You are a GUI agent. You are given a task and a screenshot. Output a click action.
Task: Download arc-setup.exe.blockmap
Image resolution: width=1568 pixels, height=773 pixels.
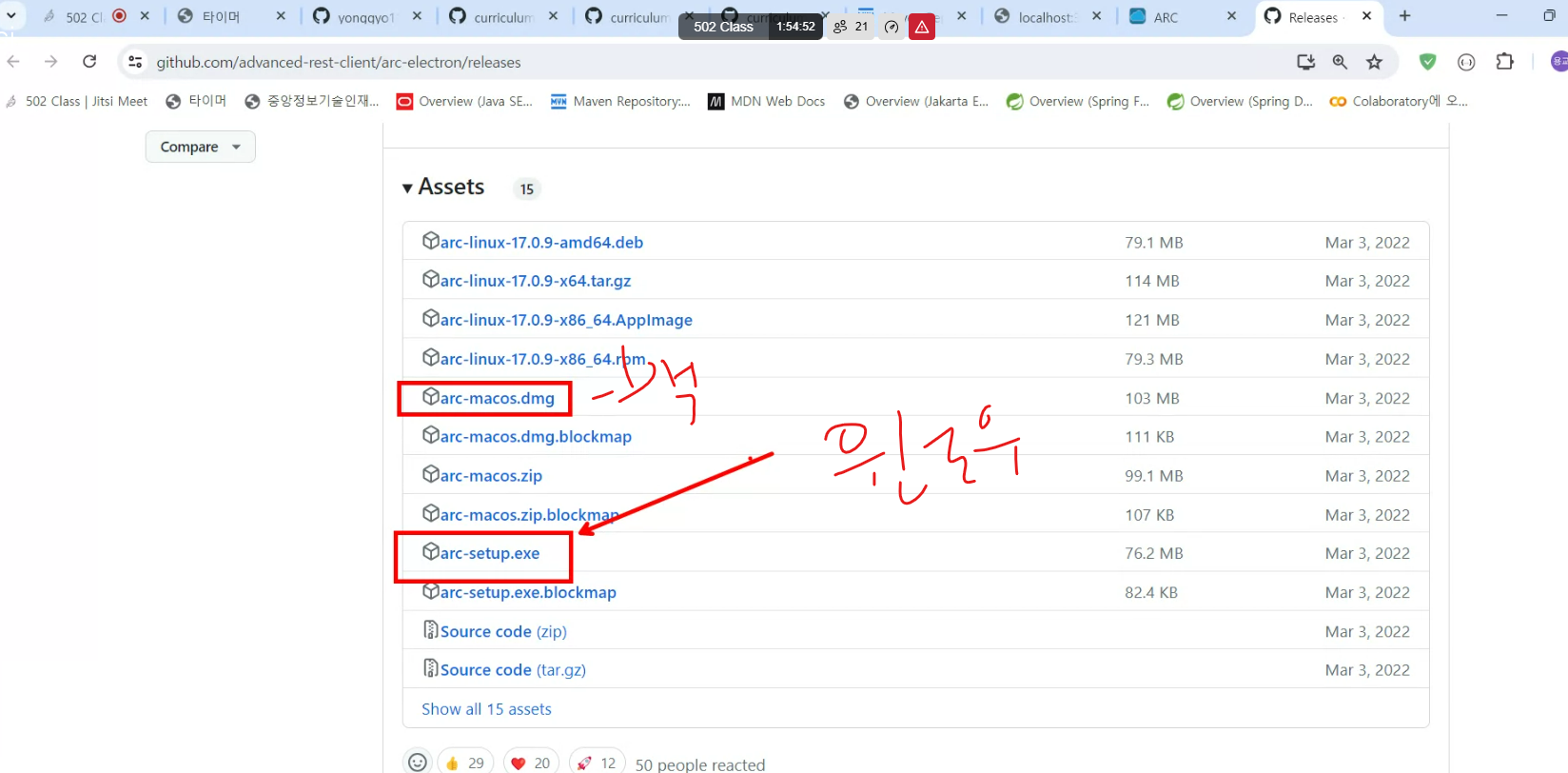click(x=528, y=592)
